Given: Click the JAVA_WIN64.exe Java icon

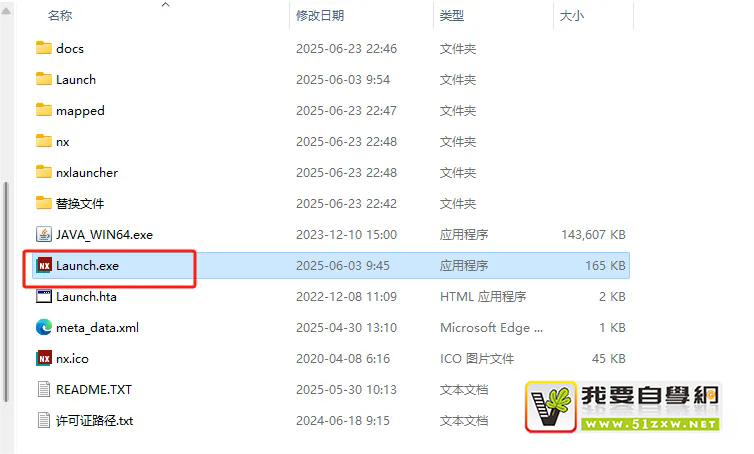Looking at the screenshot, I should coord(44,234).
